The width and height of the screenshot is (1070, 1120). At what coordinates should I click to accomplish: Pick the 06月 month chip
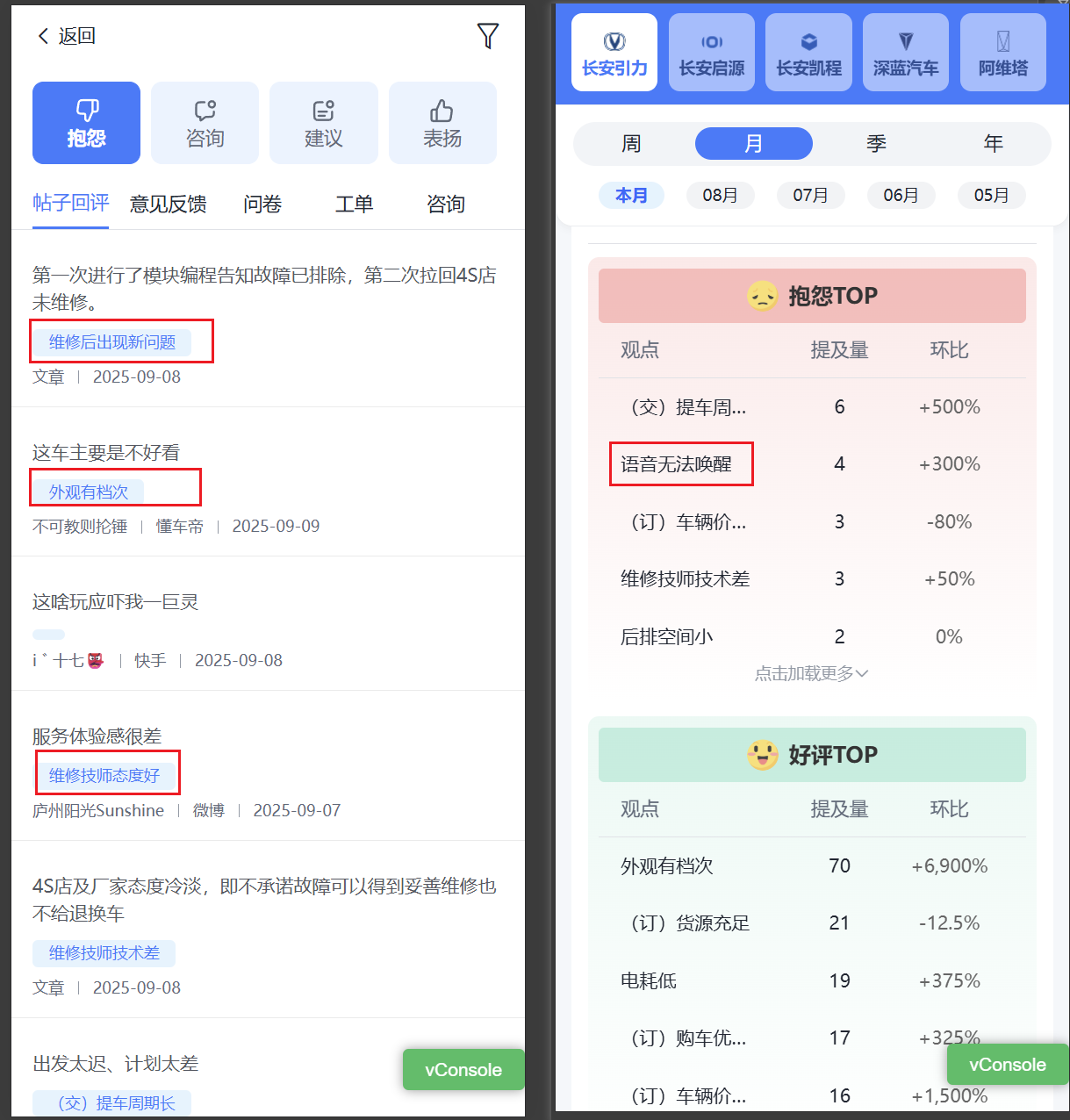(901, 195)
